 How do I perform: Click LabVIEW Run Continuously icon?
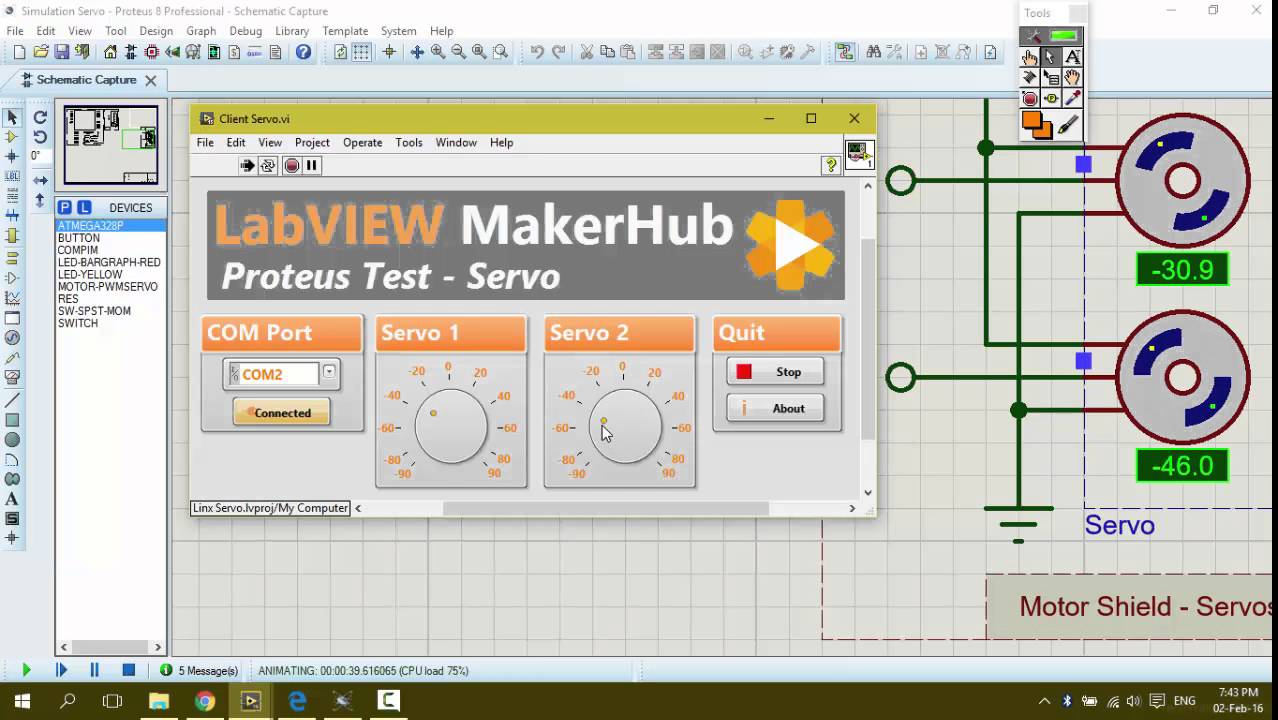click(x=268, y=166)
